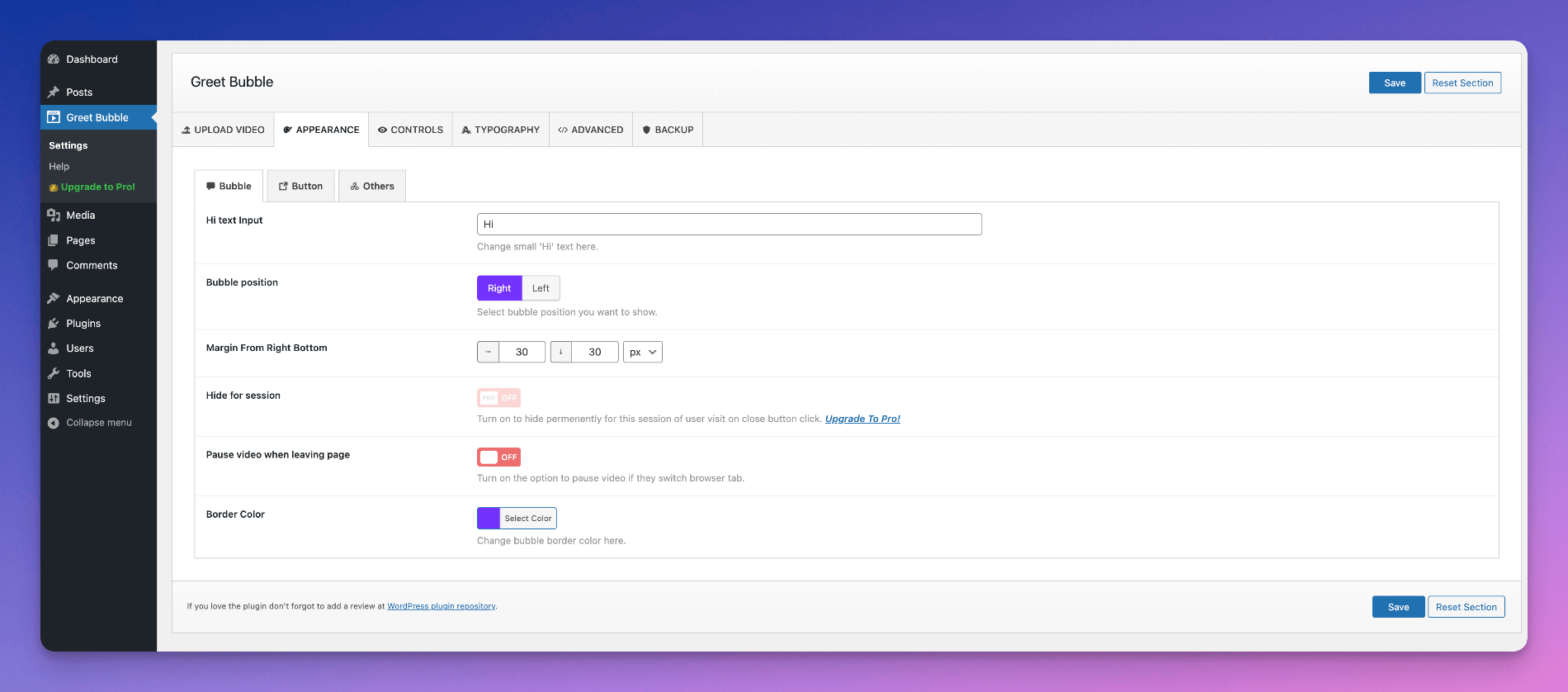Click the Plugins plug icon
1568x692 pixels.
(x=54, y=324)
